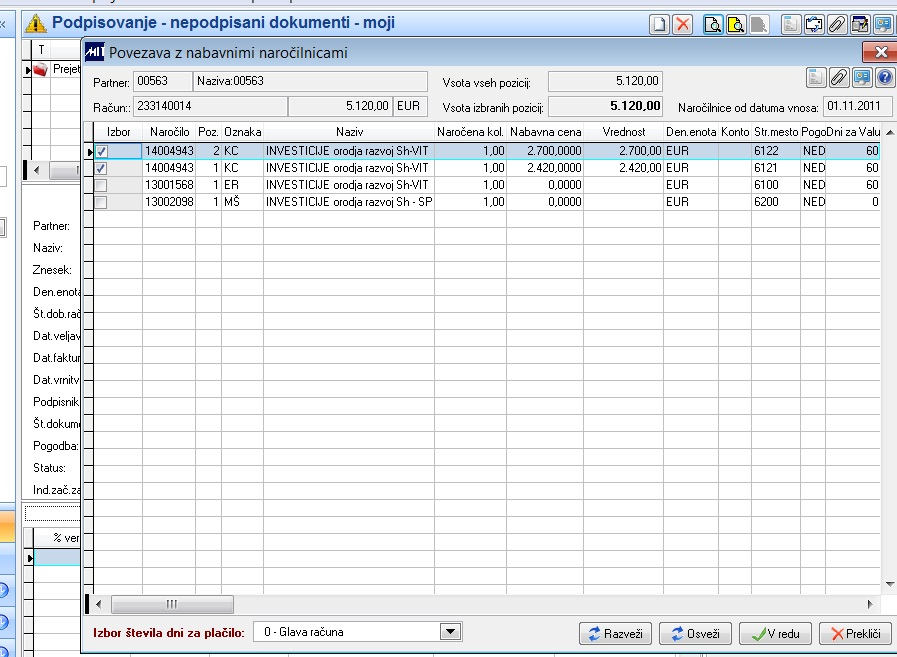
Task: Uncheck the first 14004943 row with 2.700,00 value
Action: click(101, 151)
